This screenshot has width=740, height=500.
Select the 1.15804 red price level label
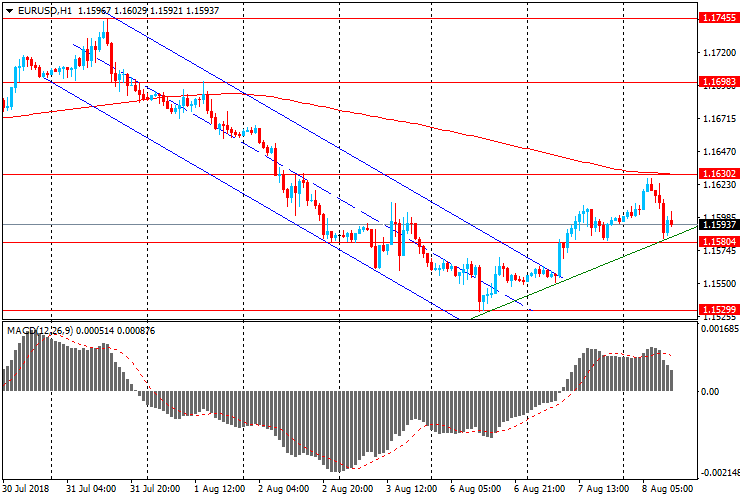719,242
